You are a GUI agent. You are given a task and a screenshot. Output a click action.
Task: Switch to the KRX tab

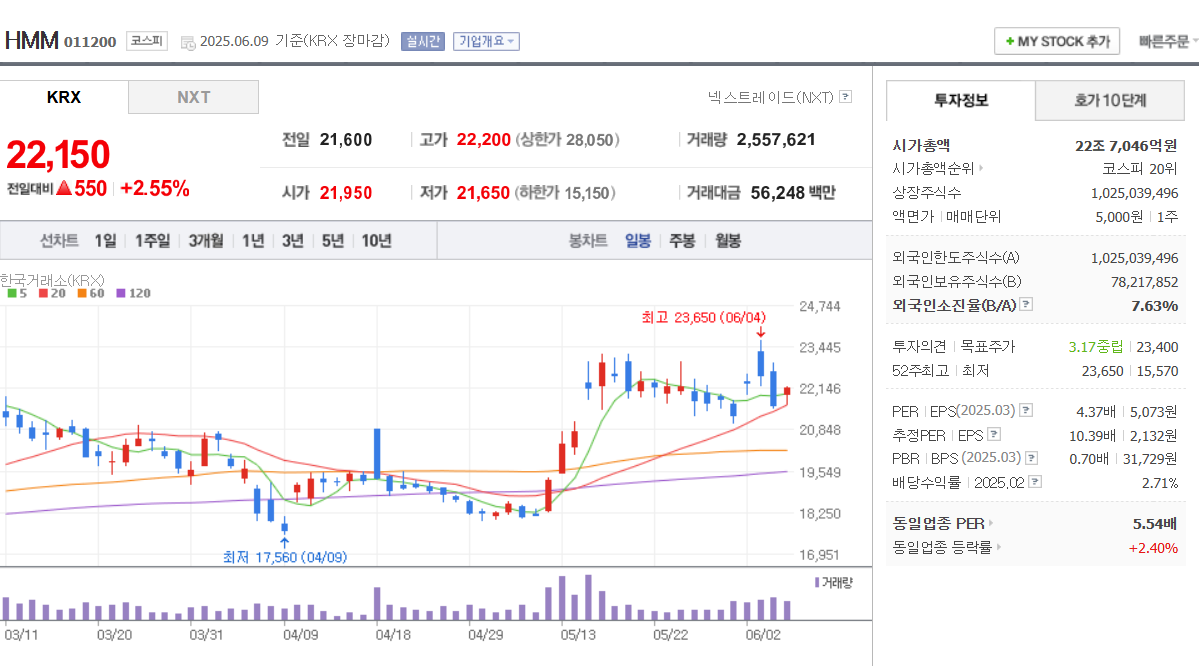coord(64,98)
